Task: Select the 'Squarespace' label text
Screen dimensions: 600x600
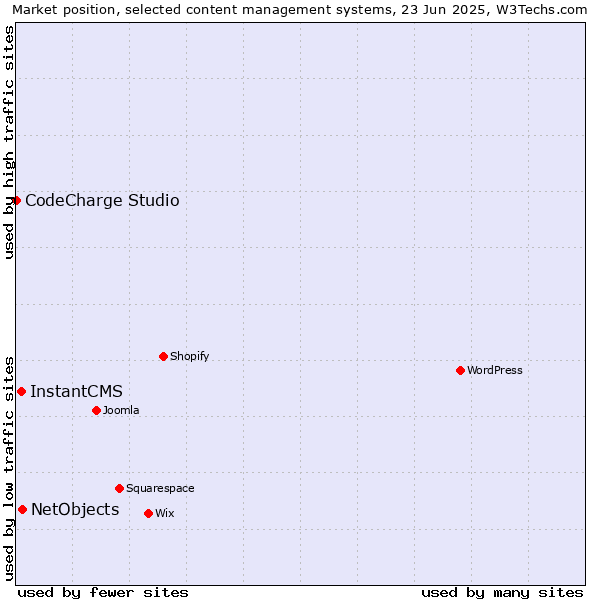Action: pyautogui.click(x=160, y=488)
